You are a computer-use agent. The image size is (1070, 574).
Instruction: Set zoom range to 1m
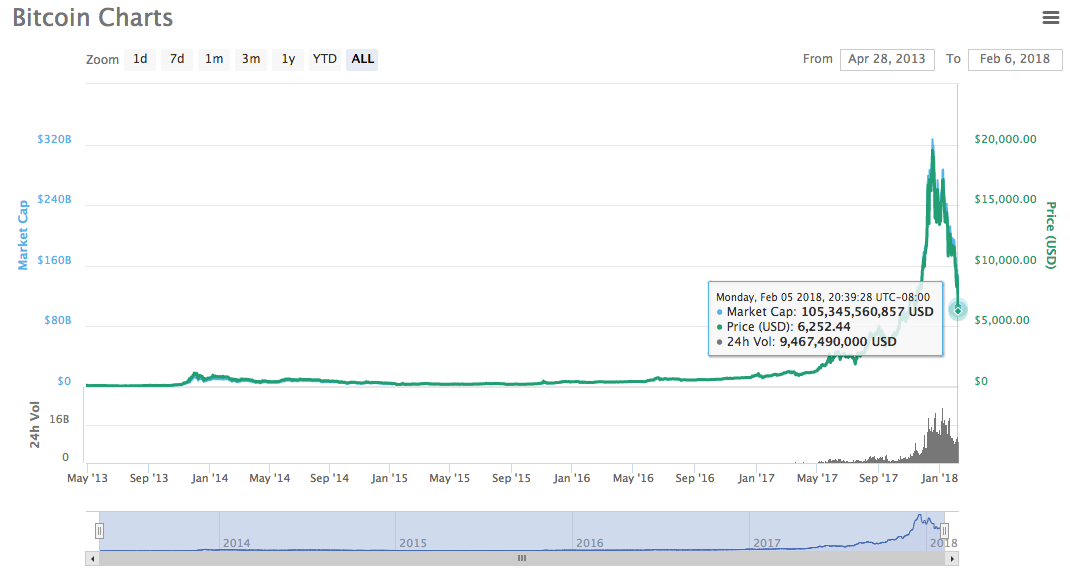pyautogui.click(x=214, y=59)
